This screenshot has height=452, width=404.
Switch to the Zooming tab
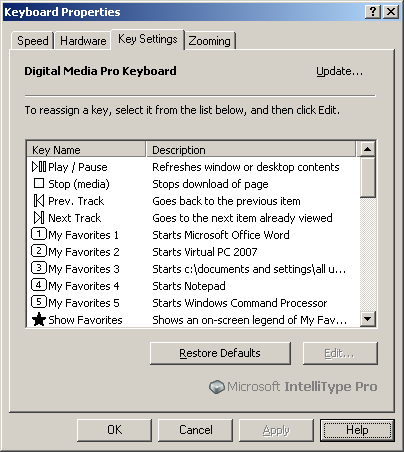(x=210, y=41)
